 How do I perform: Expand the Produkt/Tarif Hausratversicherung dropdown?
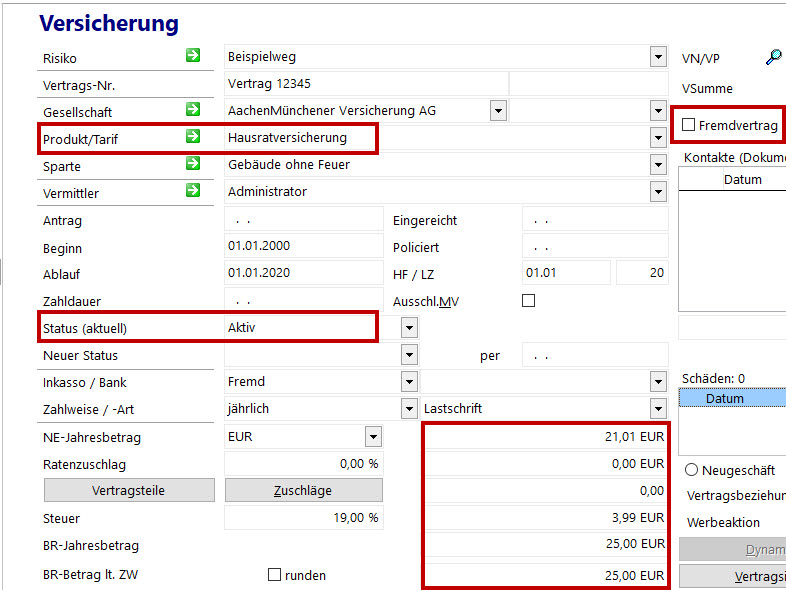[657, 137]
